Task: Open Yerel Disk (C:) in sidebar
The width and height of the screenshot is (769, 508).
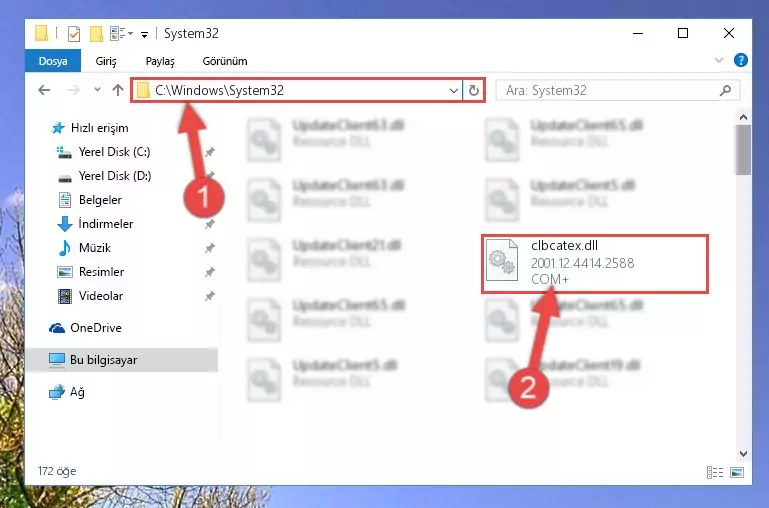Action: click(114, 152)
